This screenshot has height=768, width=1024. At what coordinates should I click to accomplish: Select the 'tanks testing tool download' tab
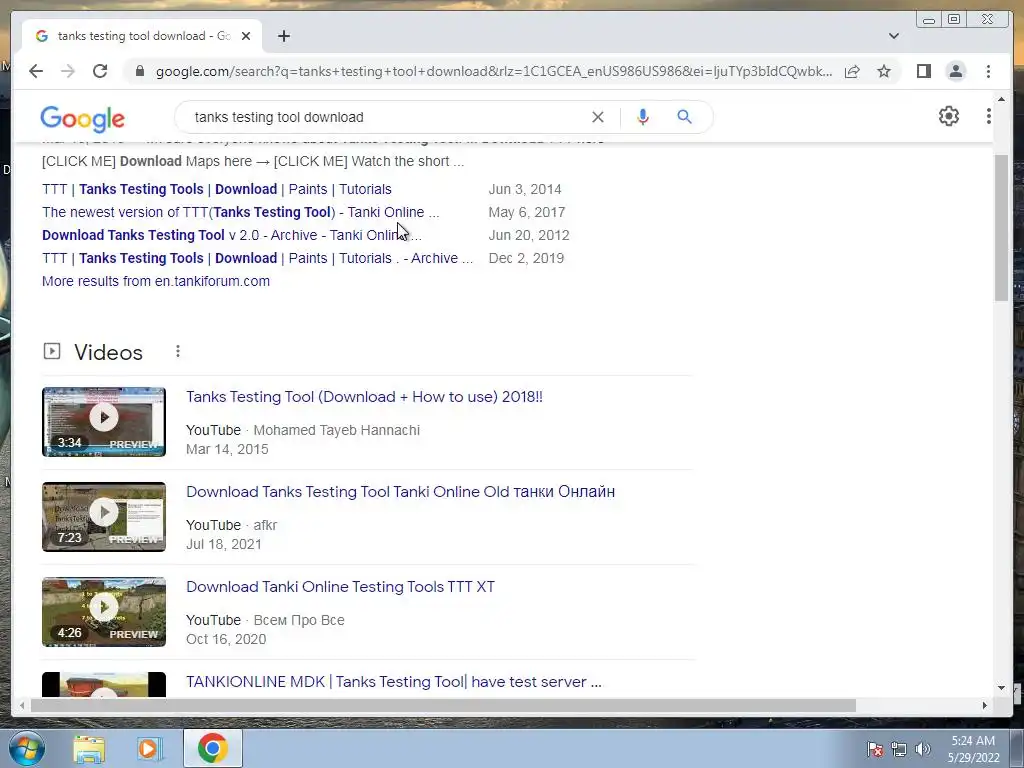coord(142,36)
